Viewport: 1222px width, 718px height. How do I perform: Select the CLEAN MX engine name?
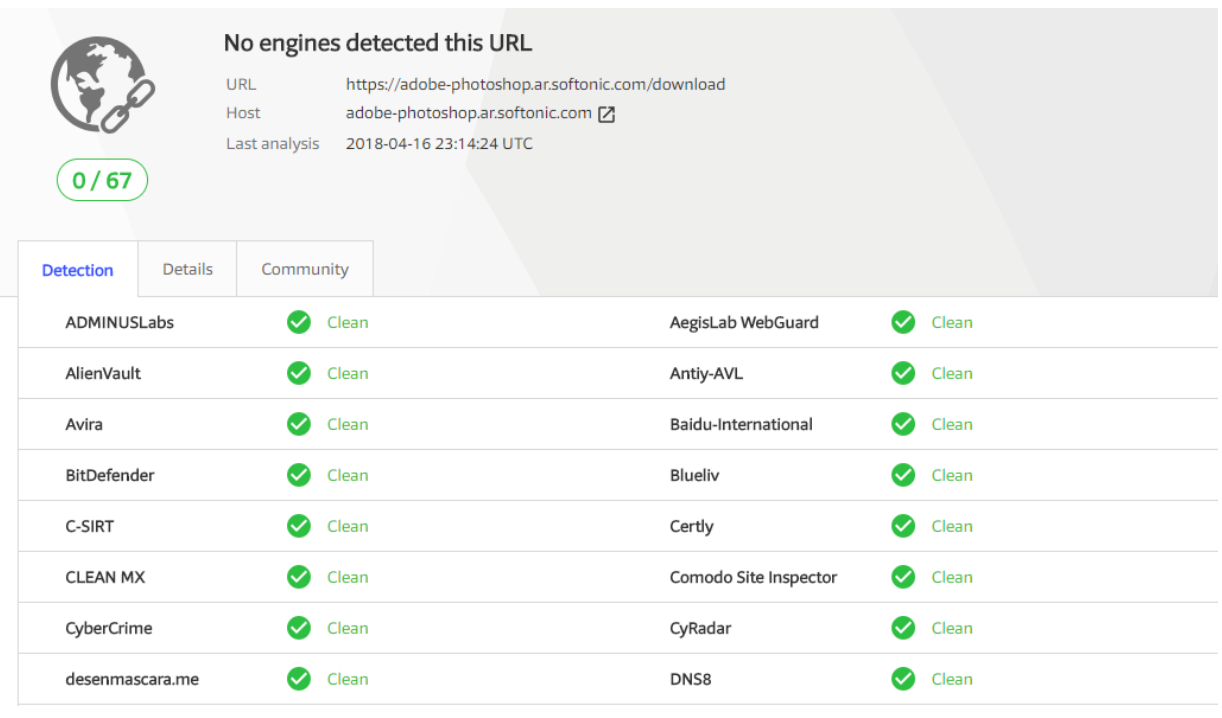[105, 577]
